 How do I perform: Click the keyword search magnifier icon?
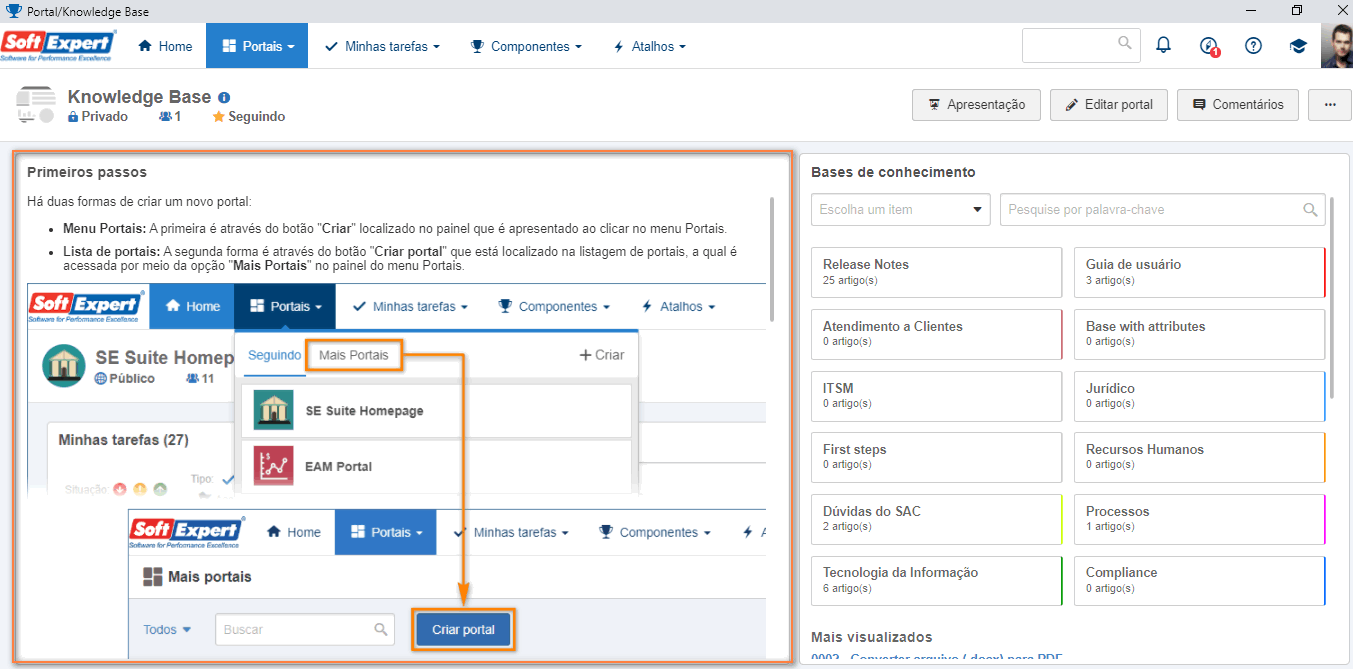coord(1310,210)
